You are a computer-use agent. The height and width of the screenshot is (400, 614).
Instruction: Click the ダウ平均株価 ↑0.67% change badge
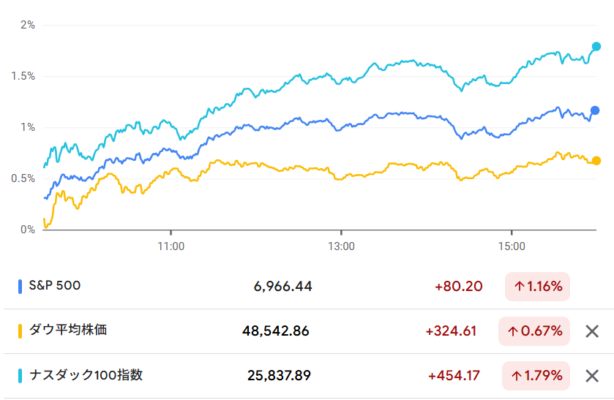[537, 331]
